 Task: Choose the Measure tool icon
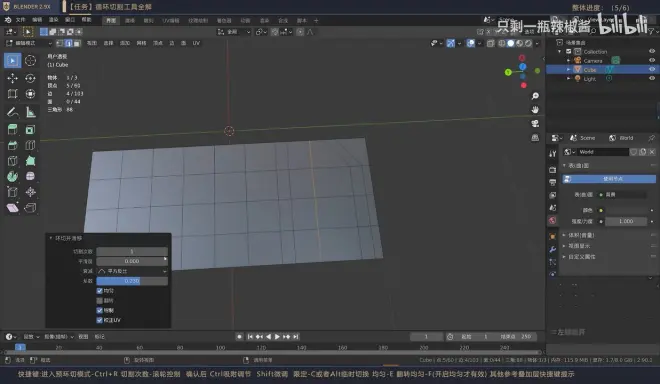pyautogui.click(x=30, y=112)
